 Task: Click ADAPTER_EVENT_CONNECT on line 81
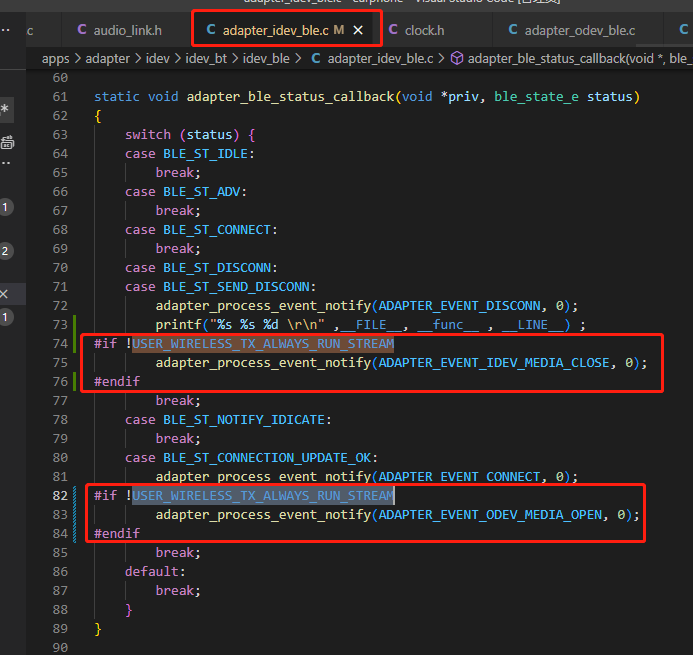[460, 477]
